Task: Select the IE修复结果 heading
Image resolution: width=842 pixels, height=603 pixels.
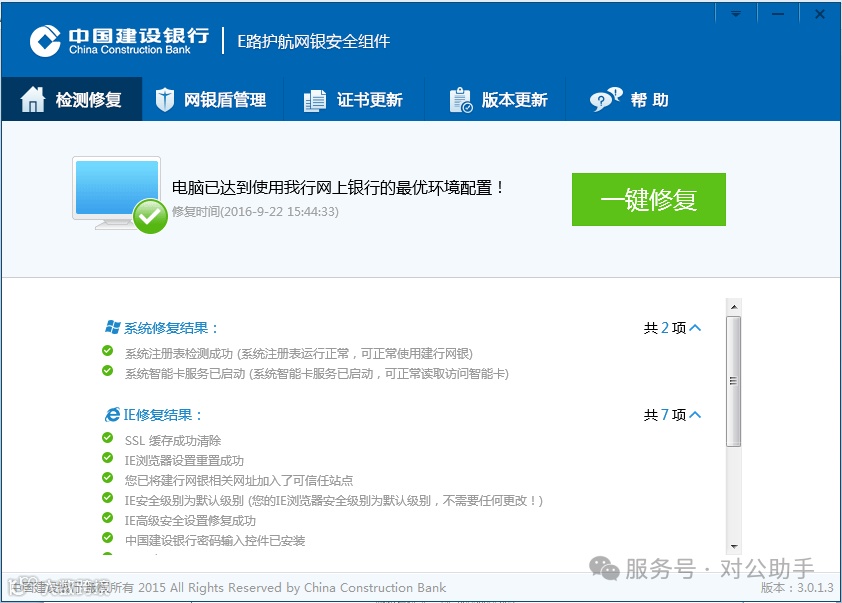Action: (163, 415)
